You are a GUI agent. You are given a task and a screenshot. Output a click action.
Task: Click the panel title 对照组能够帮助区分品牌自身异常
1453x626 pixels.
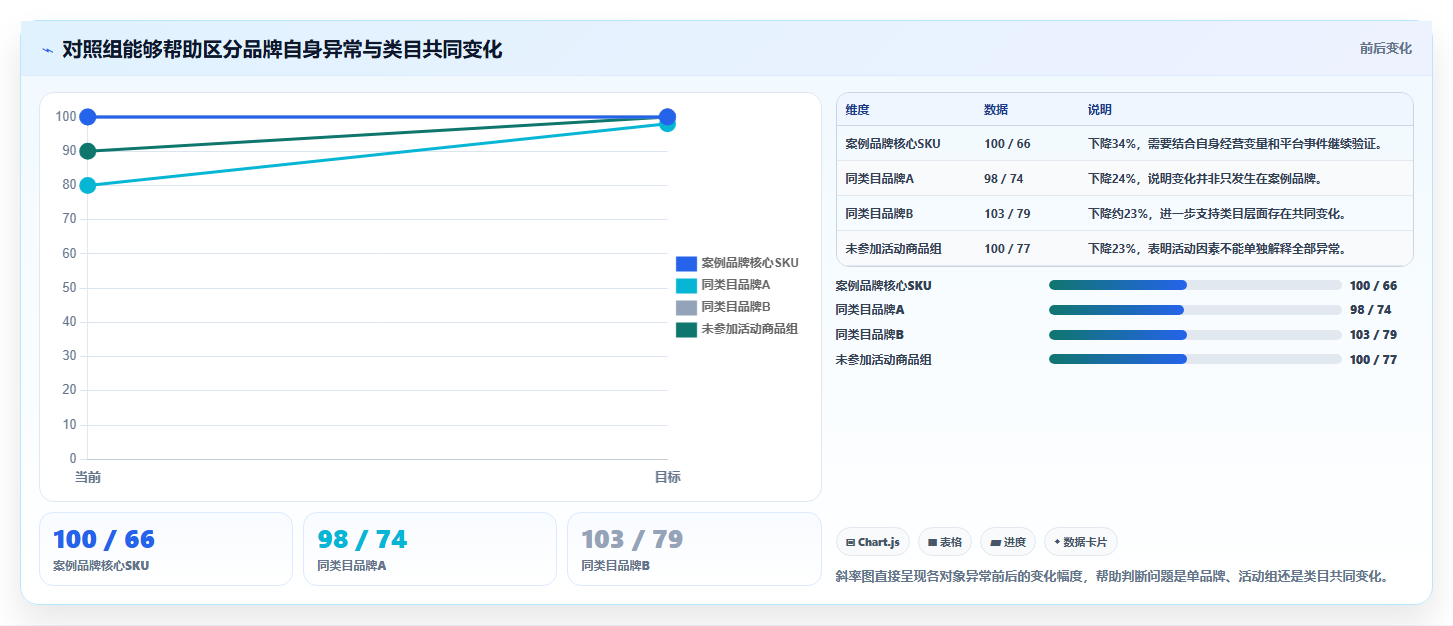pos(281,49)
